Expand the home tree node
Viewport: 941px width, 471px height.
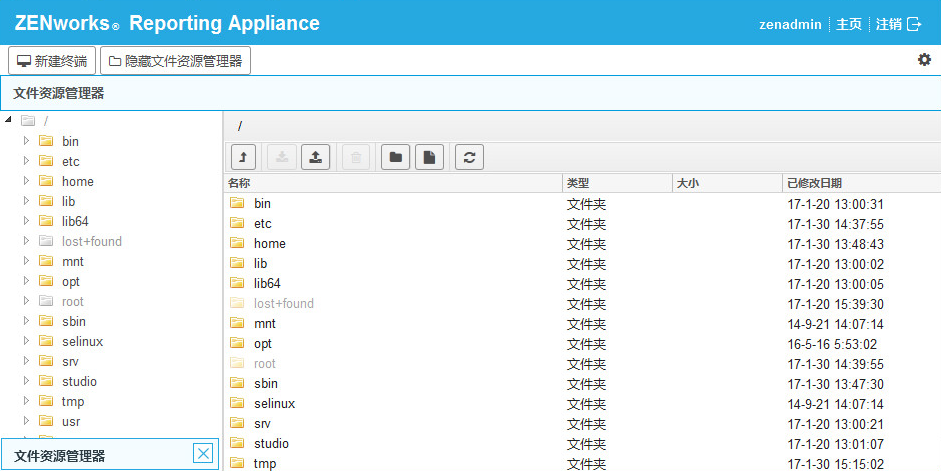click(27, 181)
